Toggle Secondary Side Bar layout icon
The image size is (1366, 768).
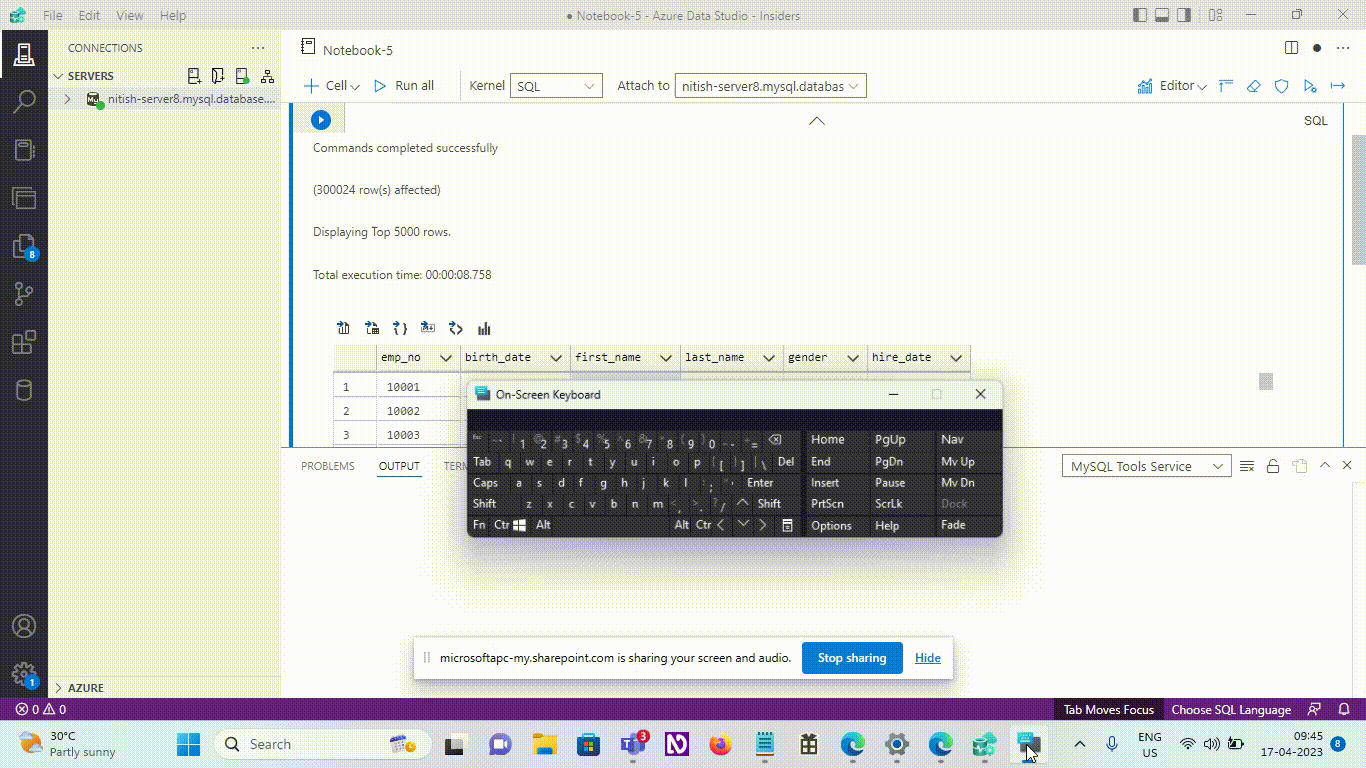click(x=1185, y=15)
